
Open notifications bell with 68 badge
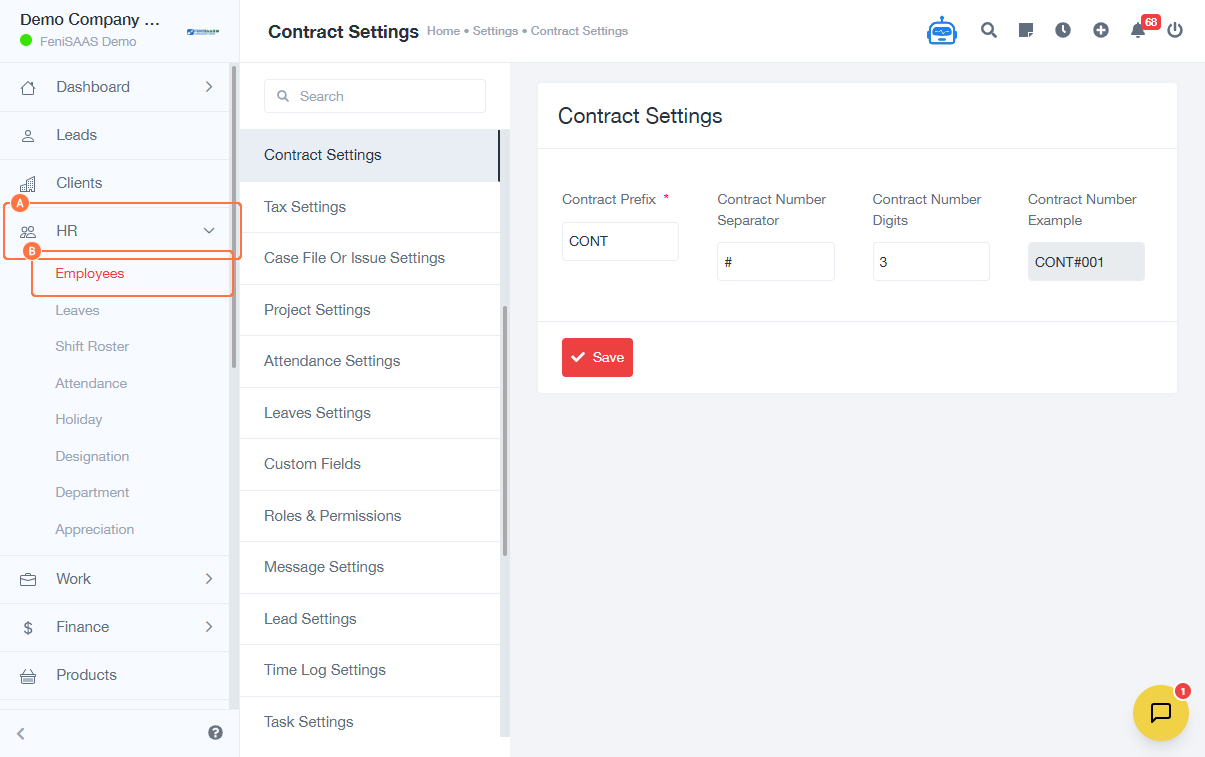[x=1138, y=30]
